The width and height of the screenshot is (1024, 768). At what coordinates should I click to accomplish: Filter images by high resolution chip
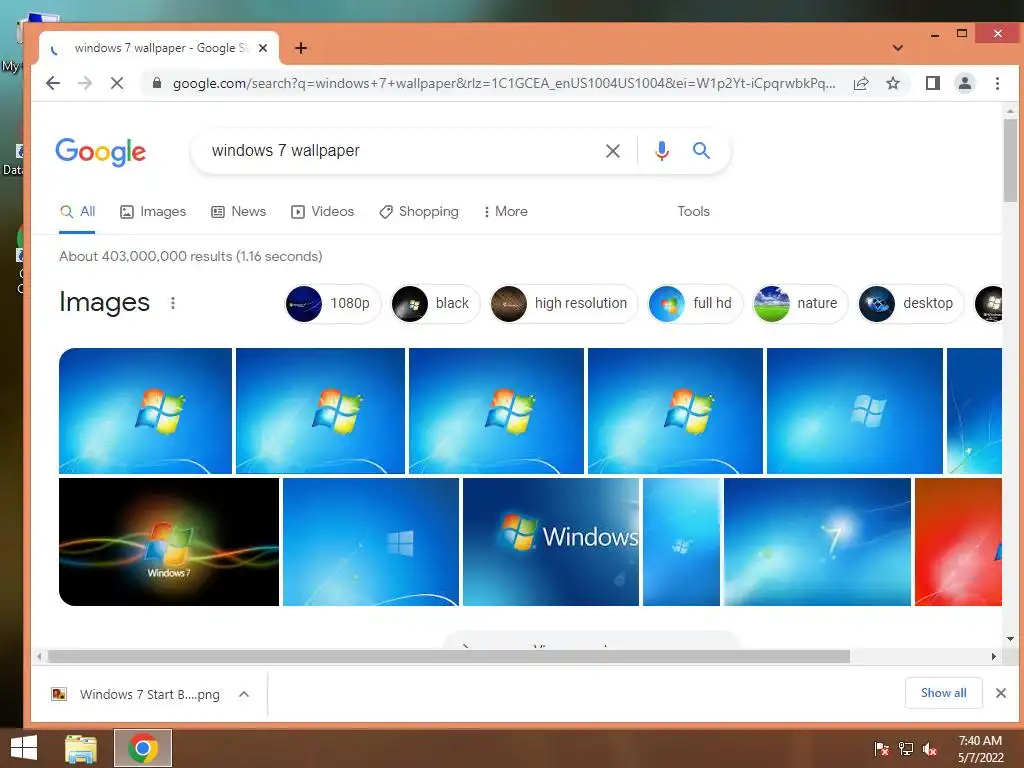click(564, 303)
